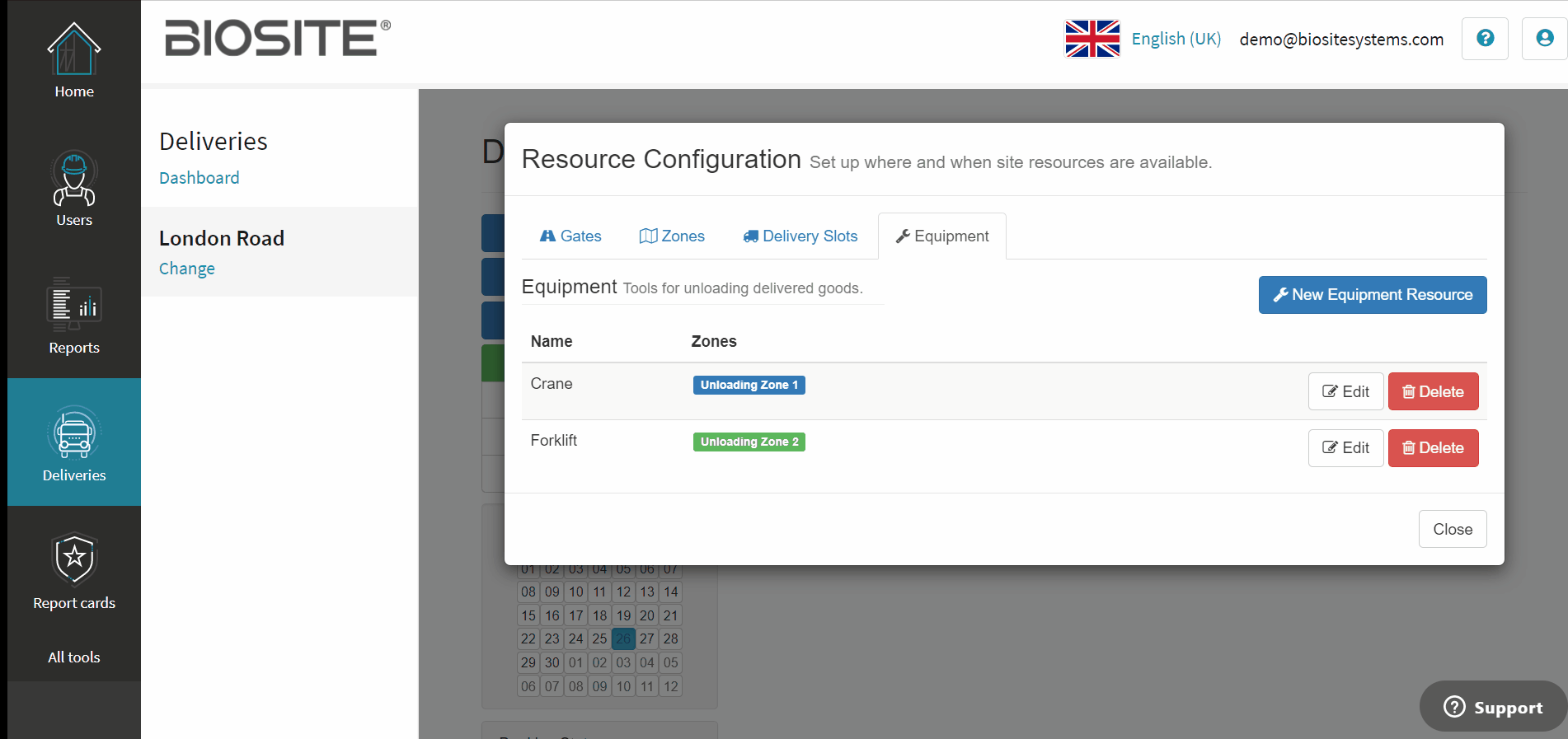Screen dimensions: 1568x739
Task: Select day 19 in background calendar
Action: click(x=623, y=615)
